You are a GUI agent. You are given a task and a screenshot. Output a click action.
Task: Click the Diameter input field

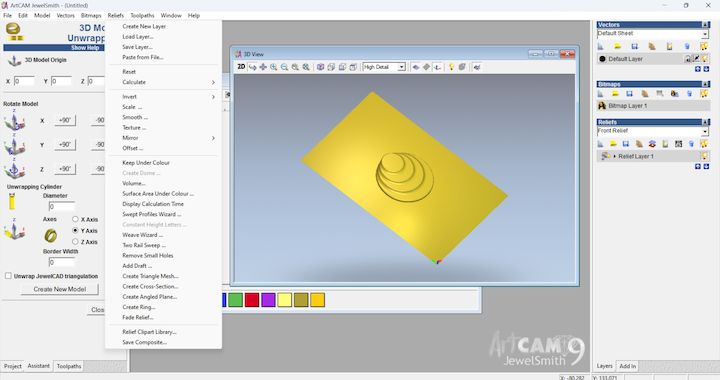pyautogui.click(x=62, y=207)
